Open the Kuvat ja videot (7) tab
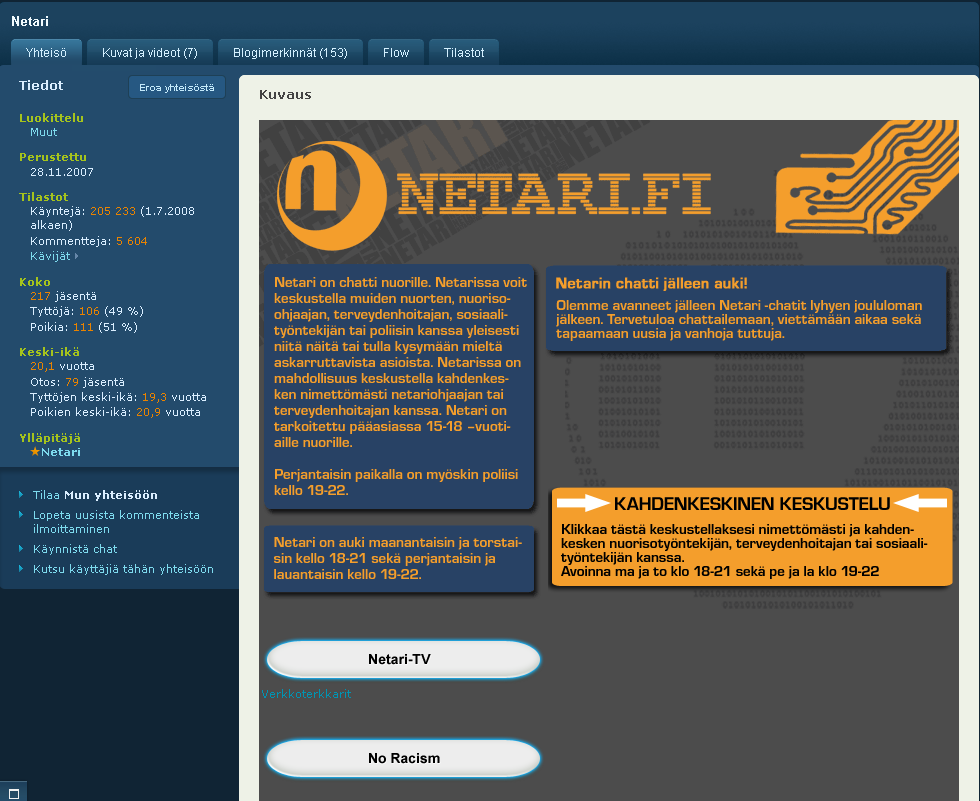The width and height of the screenshot is (980, 801). click(x=150, y=52)
